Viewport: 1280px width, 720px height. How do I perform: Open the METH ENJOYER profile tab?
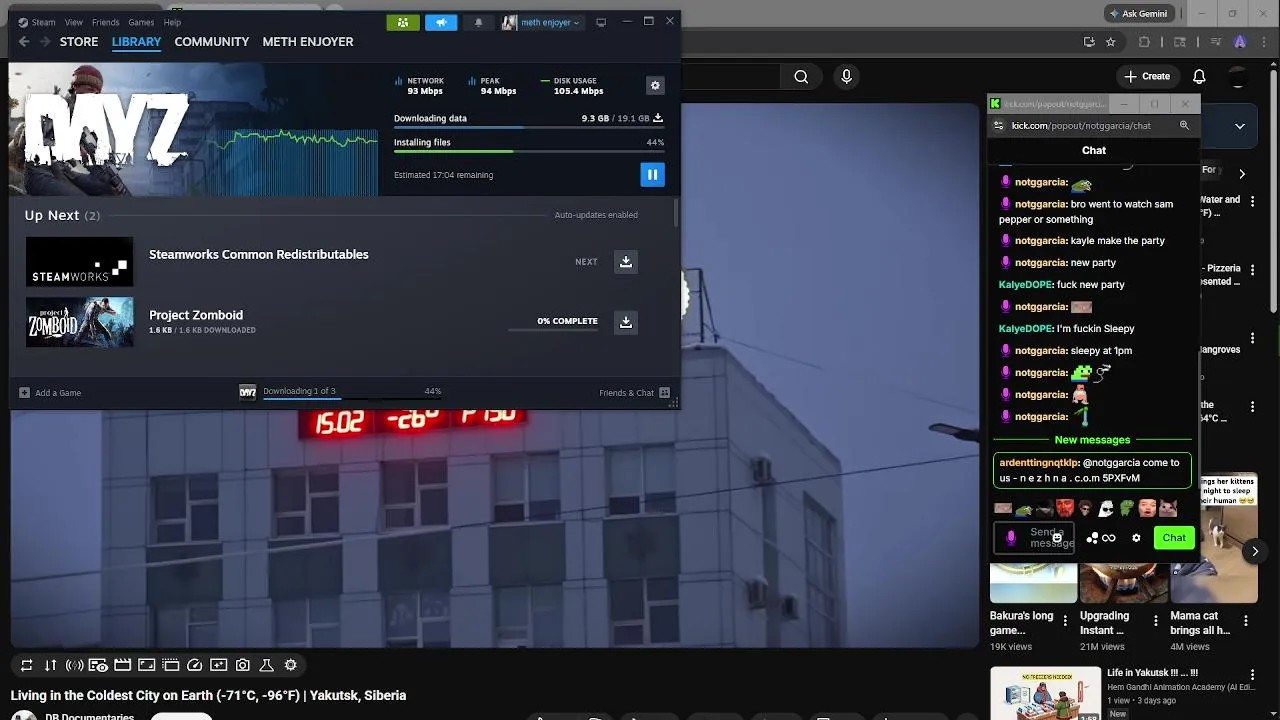[308, 42]
